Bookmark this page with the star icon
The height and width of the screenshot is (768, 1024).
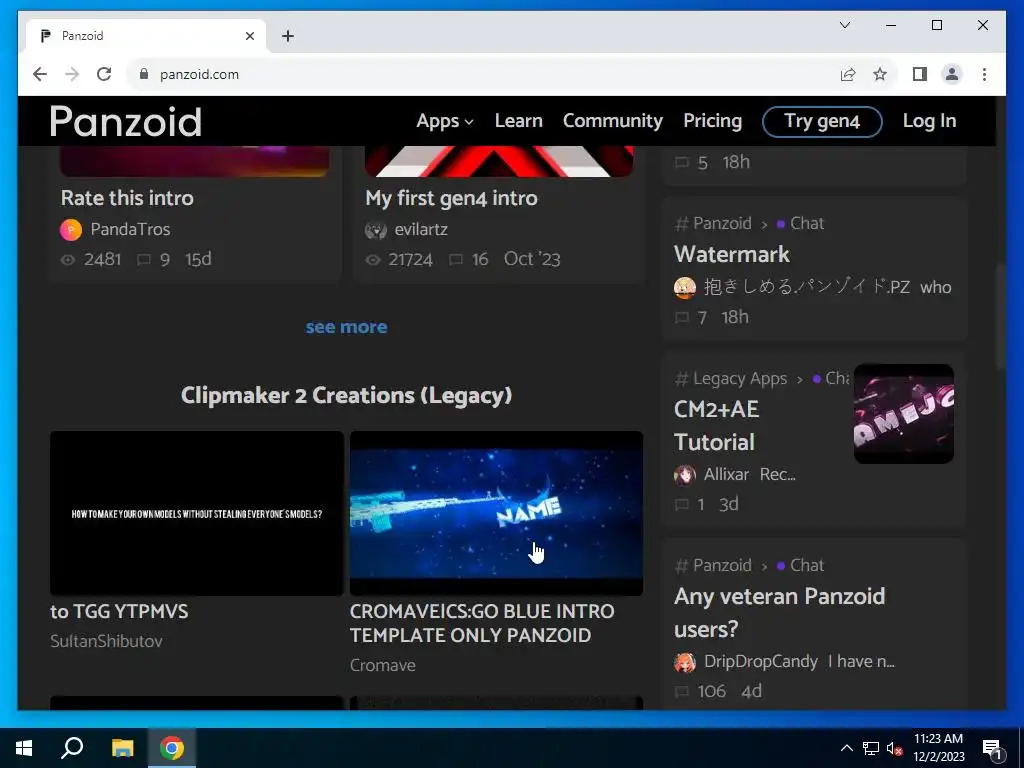880,74
